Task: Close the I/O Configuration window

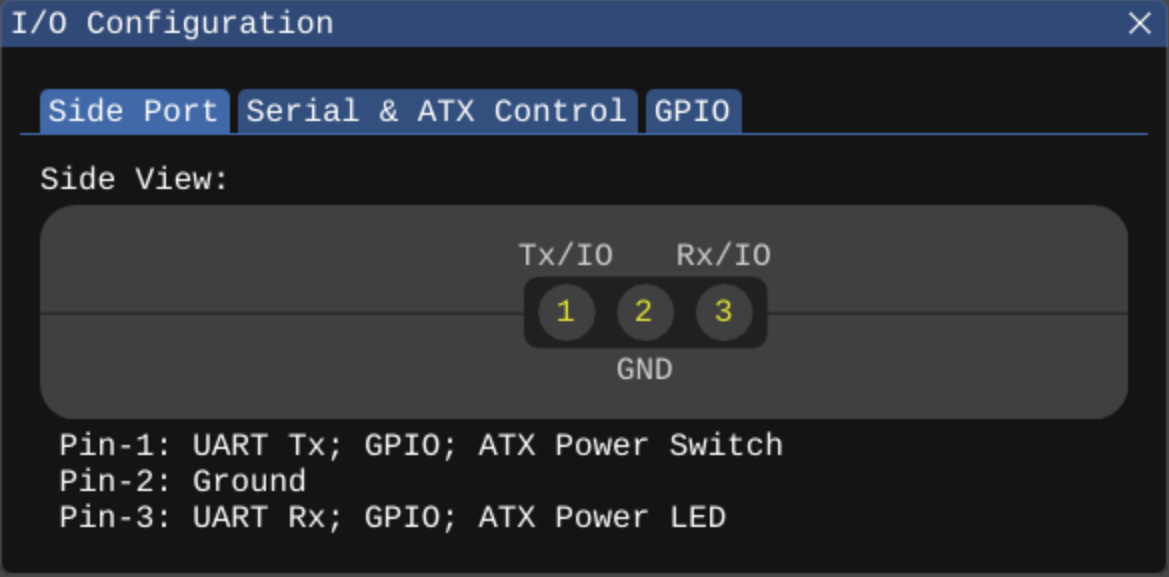Action: click(1140, 23)
